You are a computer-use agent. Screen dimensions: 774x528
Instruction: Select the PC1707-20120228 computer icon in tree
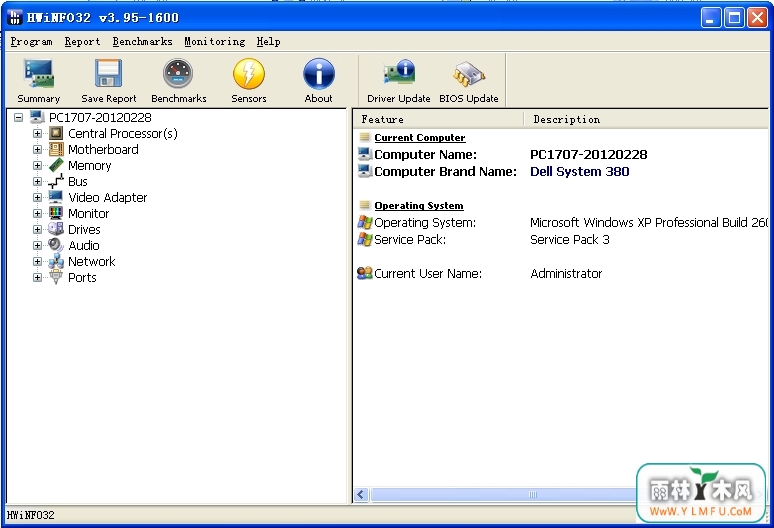click(x=37, y=117)
